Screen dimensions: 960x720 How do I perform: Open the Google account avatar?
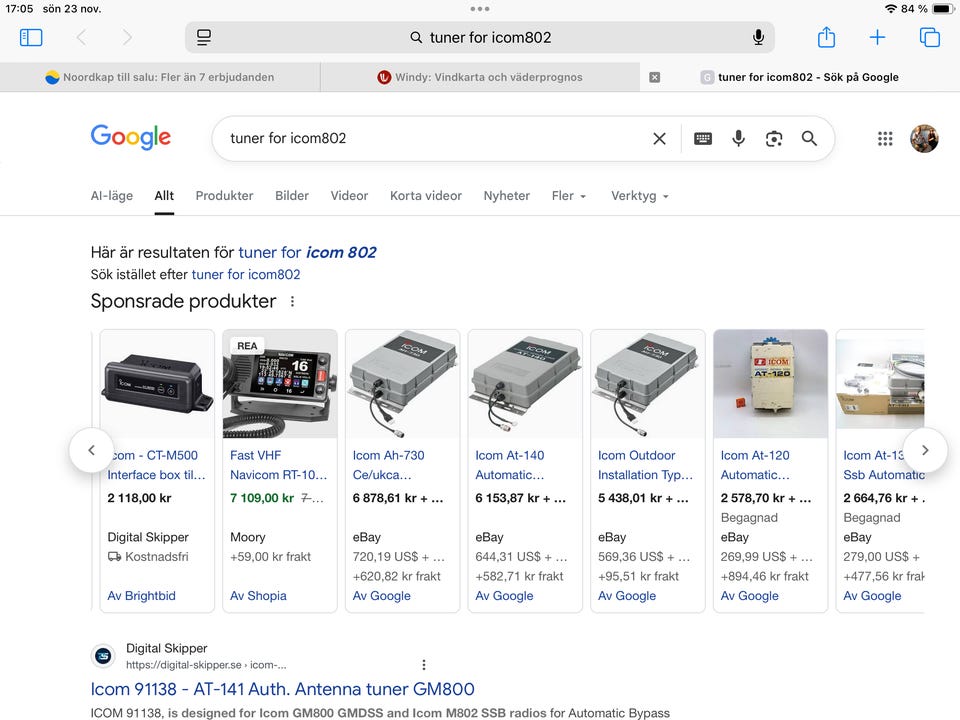[x=924, y=138]
